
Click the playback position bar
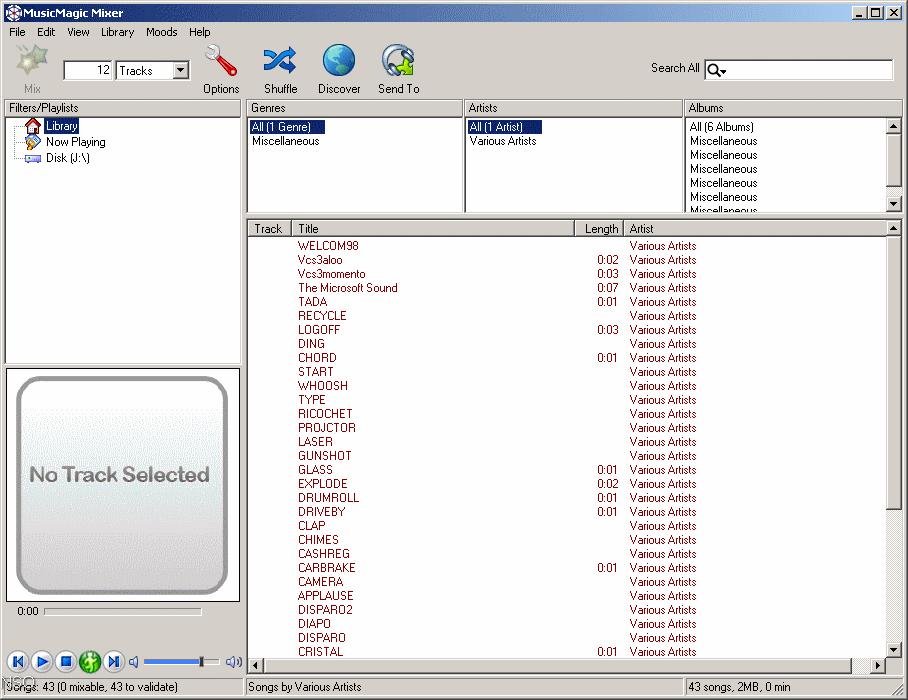point(123,611)
